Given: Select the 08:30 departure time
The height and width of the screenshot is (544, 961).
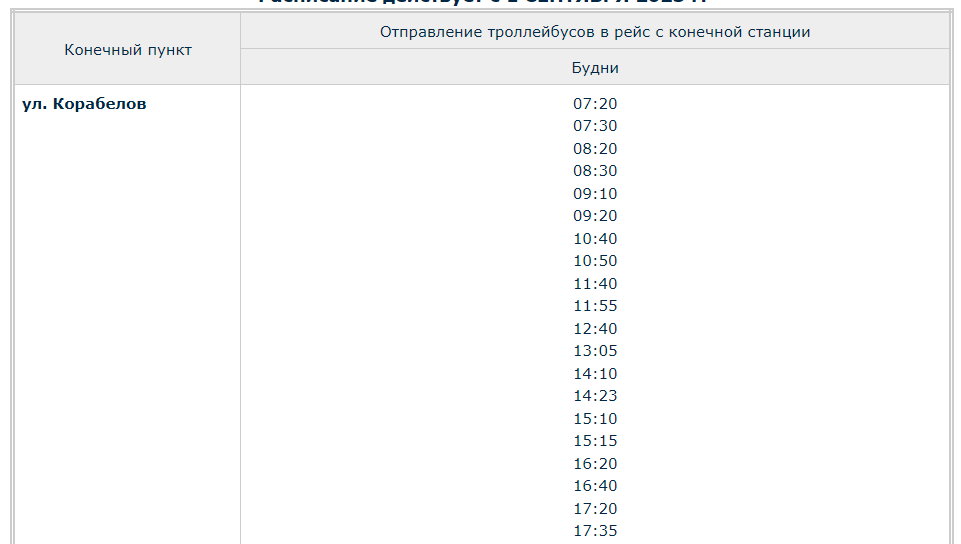Looking at the screenshot, I should pyautogui.click(x=594, y=171).
